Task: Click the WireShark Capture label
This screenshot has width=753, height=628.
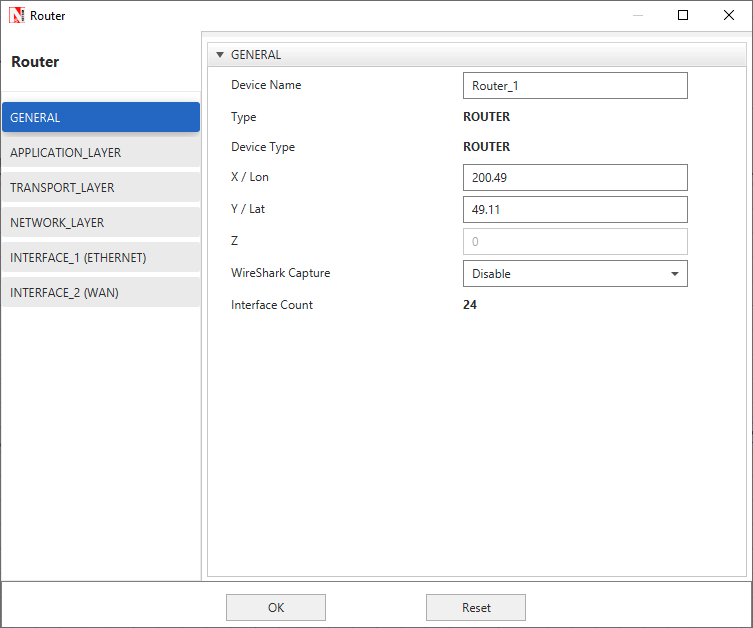Action: (280, 273)
